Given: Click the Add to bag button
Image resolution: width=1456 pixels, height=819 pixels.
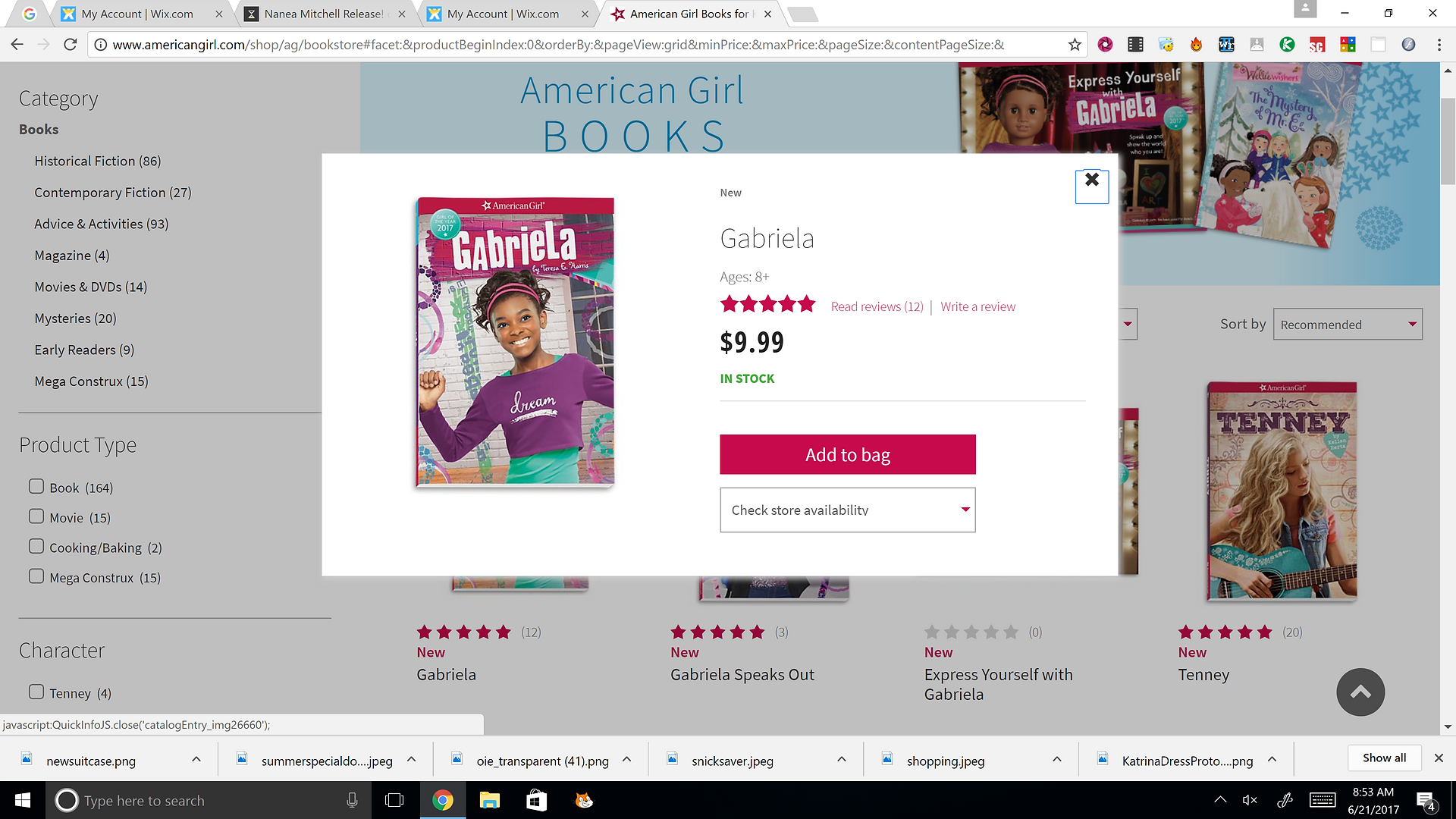Looking at the screenshot, I should tap(848, 454).
